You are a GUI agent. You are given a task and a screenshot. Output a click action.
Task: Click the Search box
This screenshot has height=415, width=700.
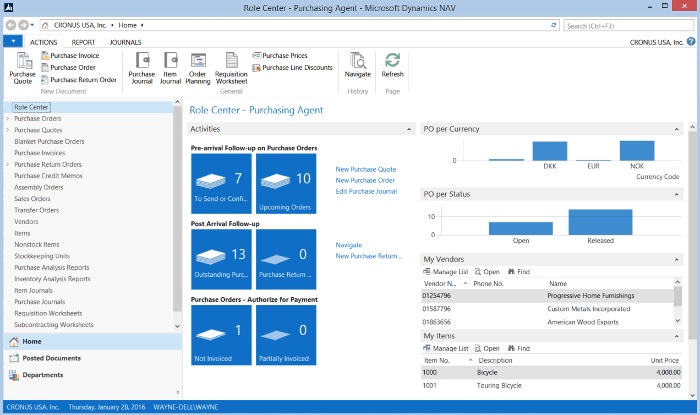coord(629,26)
